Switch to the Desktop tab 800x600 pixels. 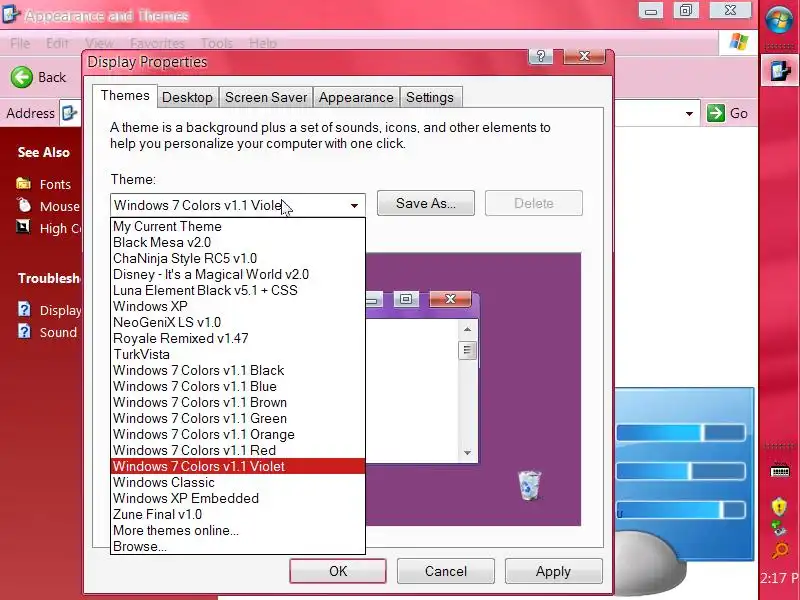coord(187,97)
